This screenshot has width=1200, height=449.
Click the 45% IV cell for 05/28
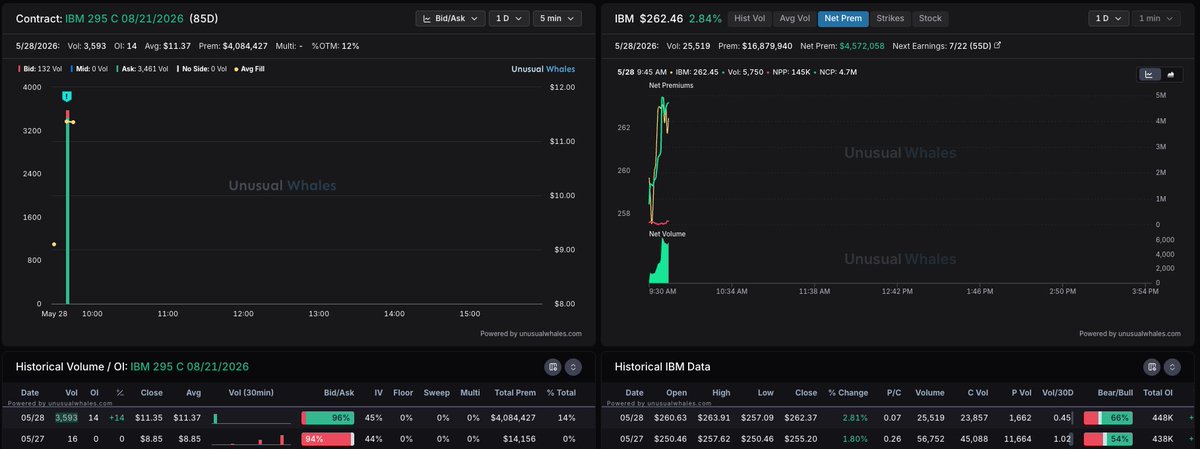(x=373, y=418)
